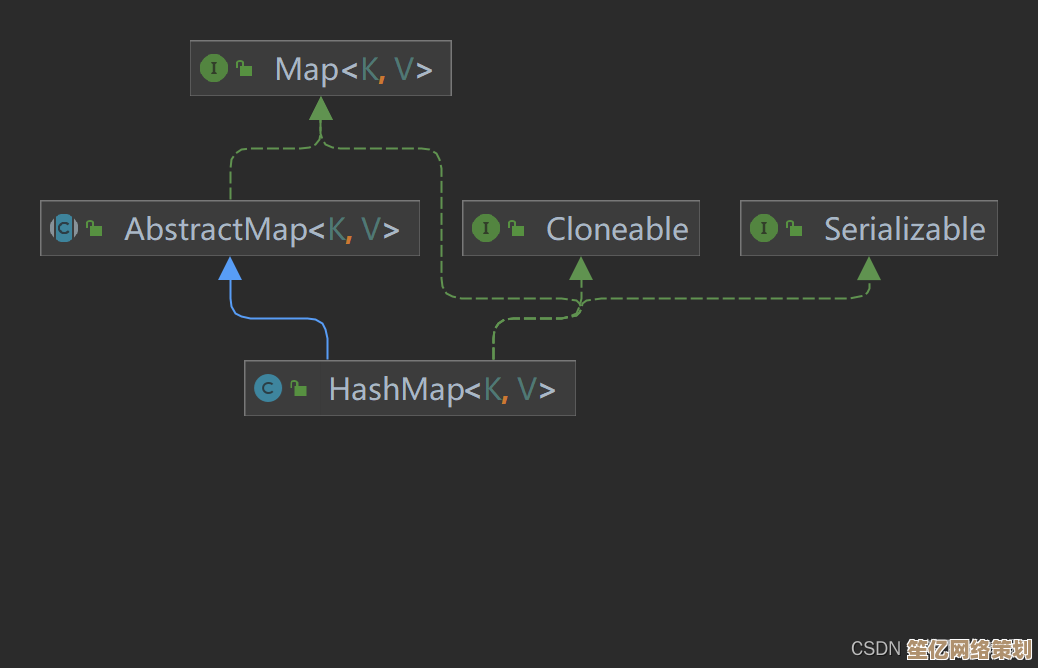
Task: Click the lock icon beside Serializable
Action: click(x=794, y=229)
